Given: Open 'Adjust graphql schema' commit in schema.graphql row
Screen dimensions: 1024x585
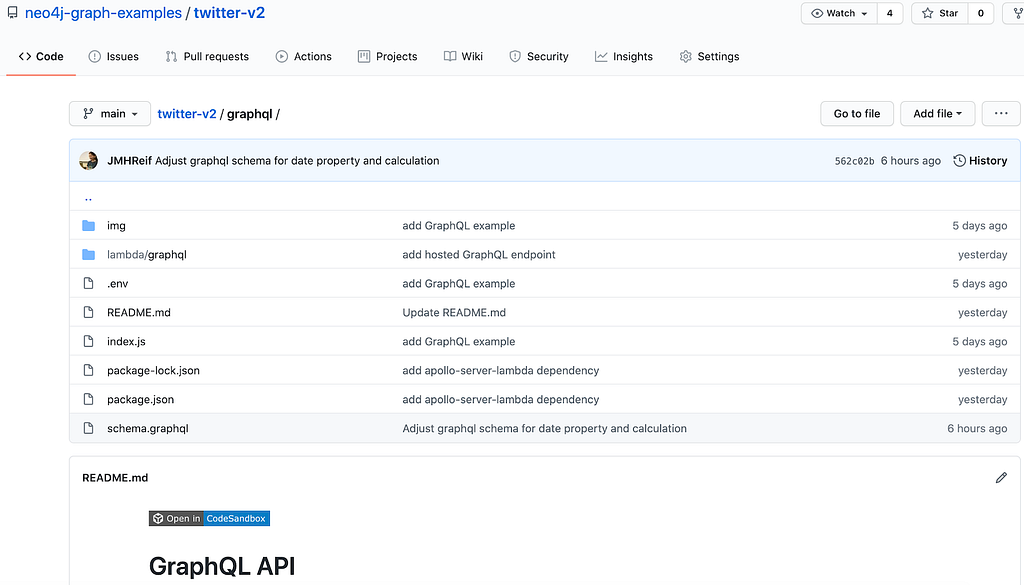Looking at the screenshot, I should 545,428.
